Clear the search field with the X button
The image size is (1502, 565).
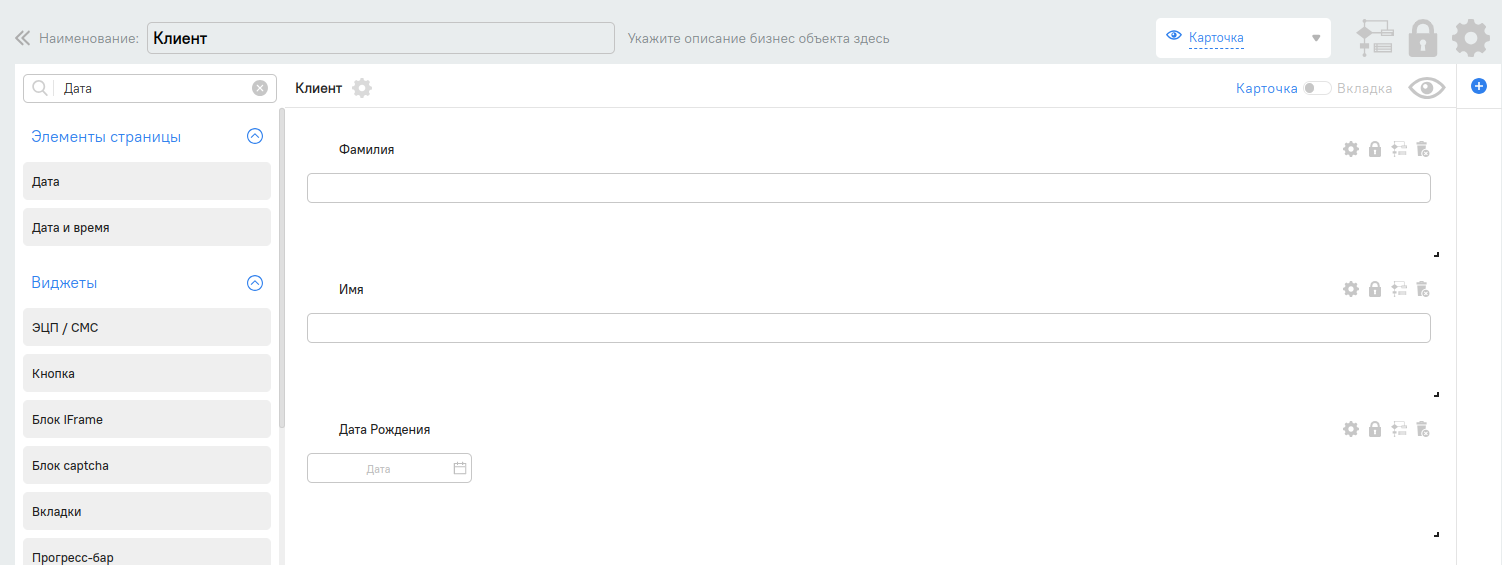pos(260,88)
